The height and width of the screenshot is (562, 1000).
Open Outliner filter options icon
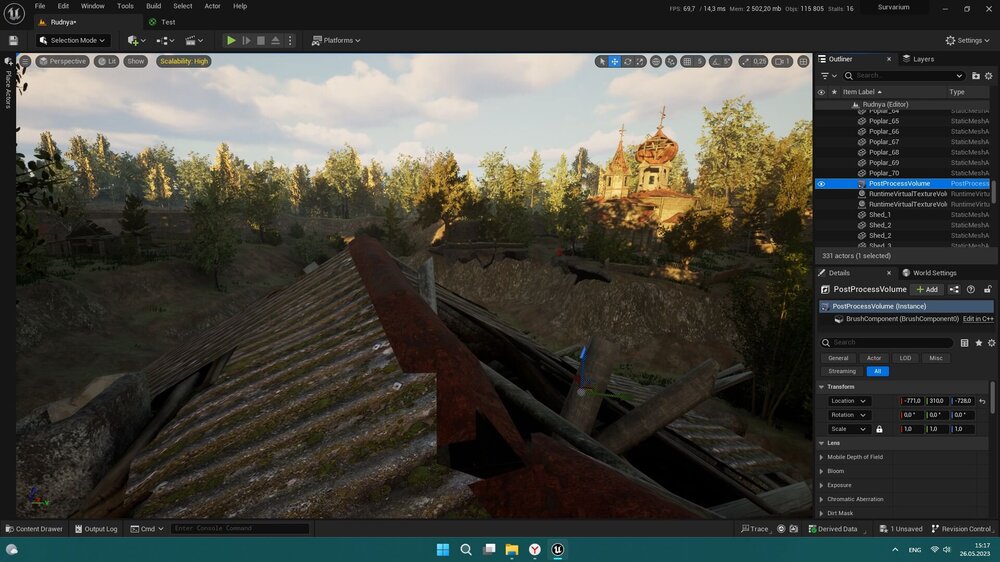[828, 76]
